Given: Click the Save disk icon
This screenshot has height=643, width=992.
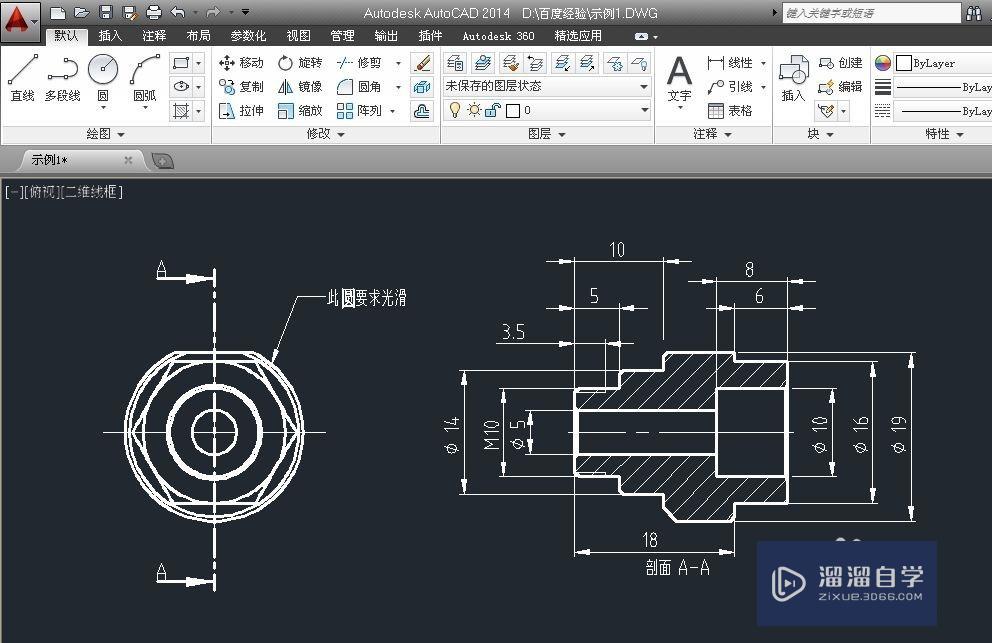Looking at the screenshot, I should 106,12.
